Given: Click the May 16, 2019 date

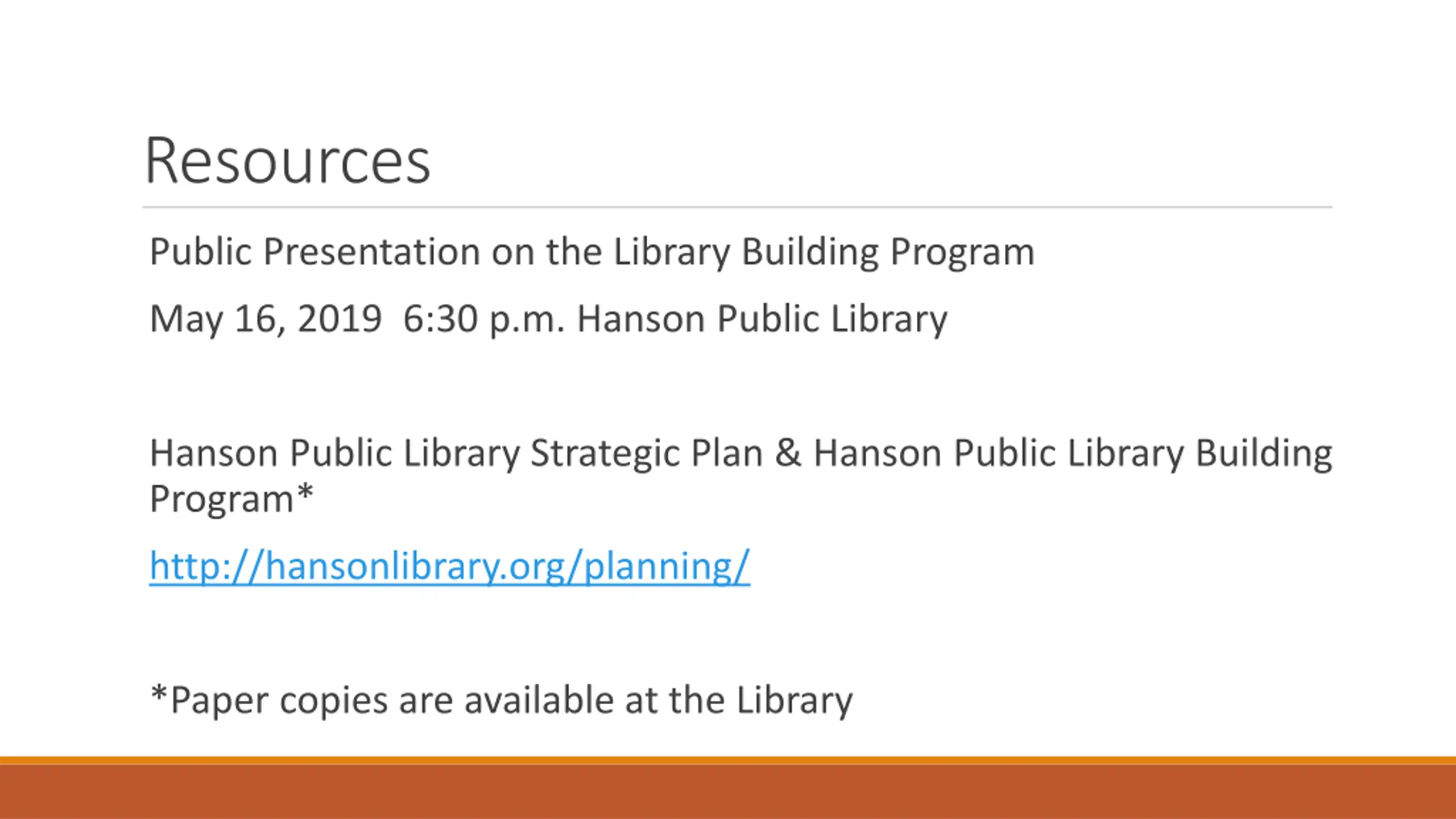Looking at the screenshot, I should pos(265,318).
